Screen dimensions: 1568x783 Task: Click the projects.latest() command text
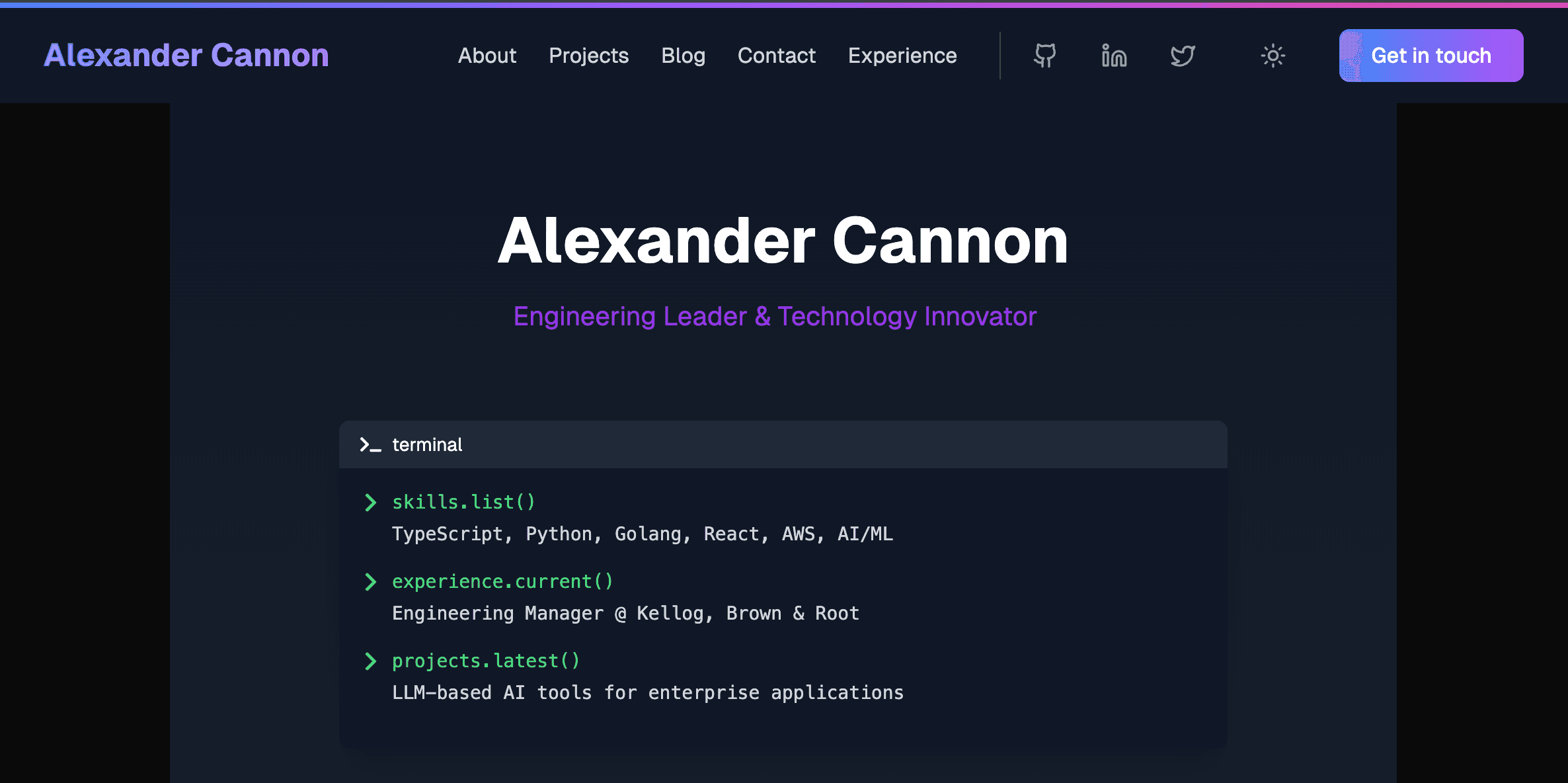pos(486,661)
